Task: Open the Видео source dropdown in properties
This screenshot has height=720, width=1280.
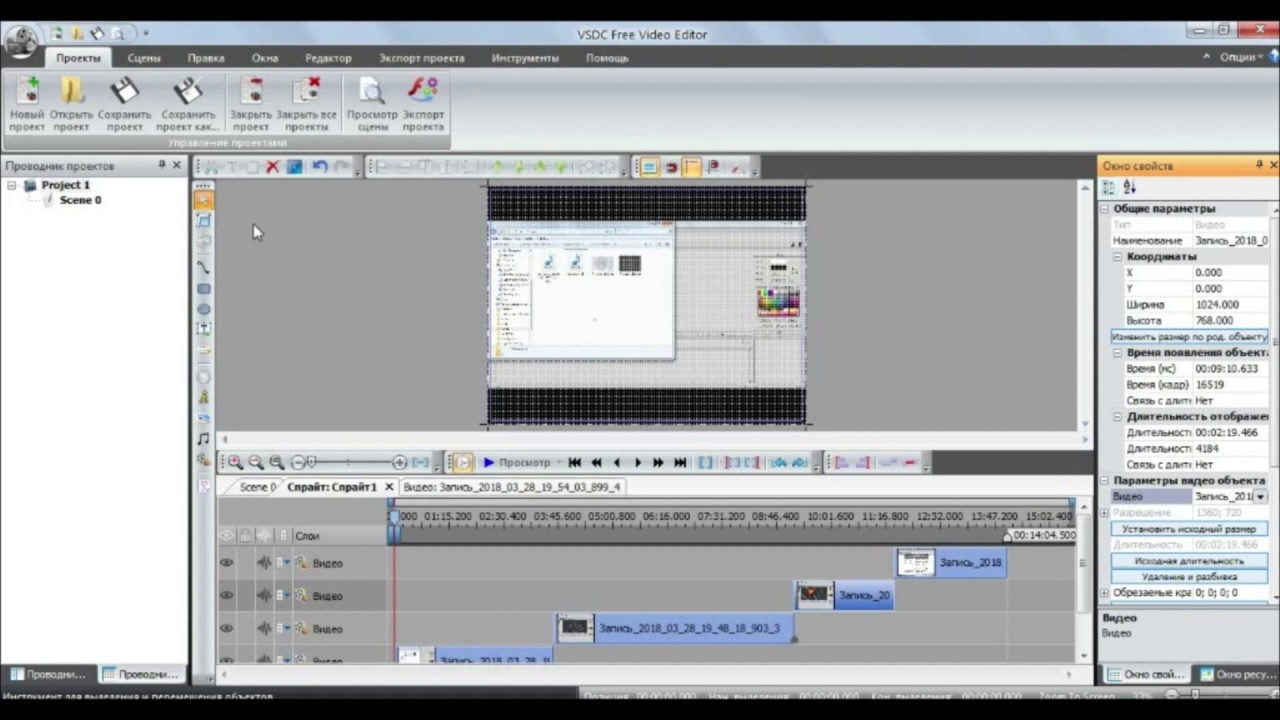Action: point(1260,497)
